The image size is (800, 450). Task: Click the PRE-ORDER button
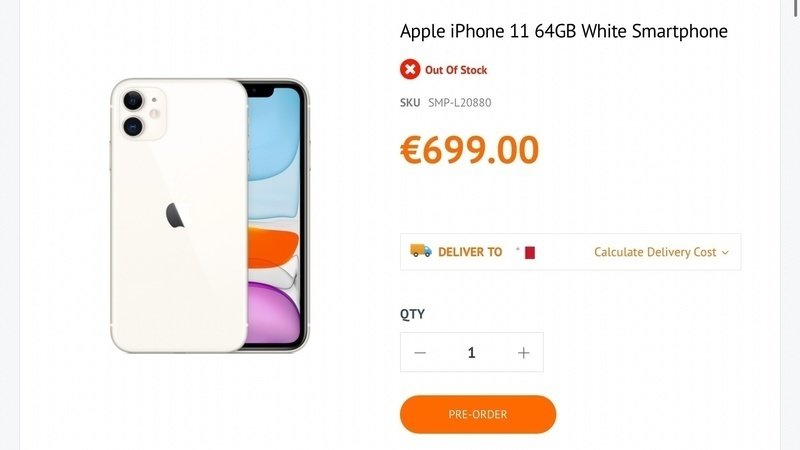(x=478, y=414)
